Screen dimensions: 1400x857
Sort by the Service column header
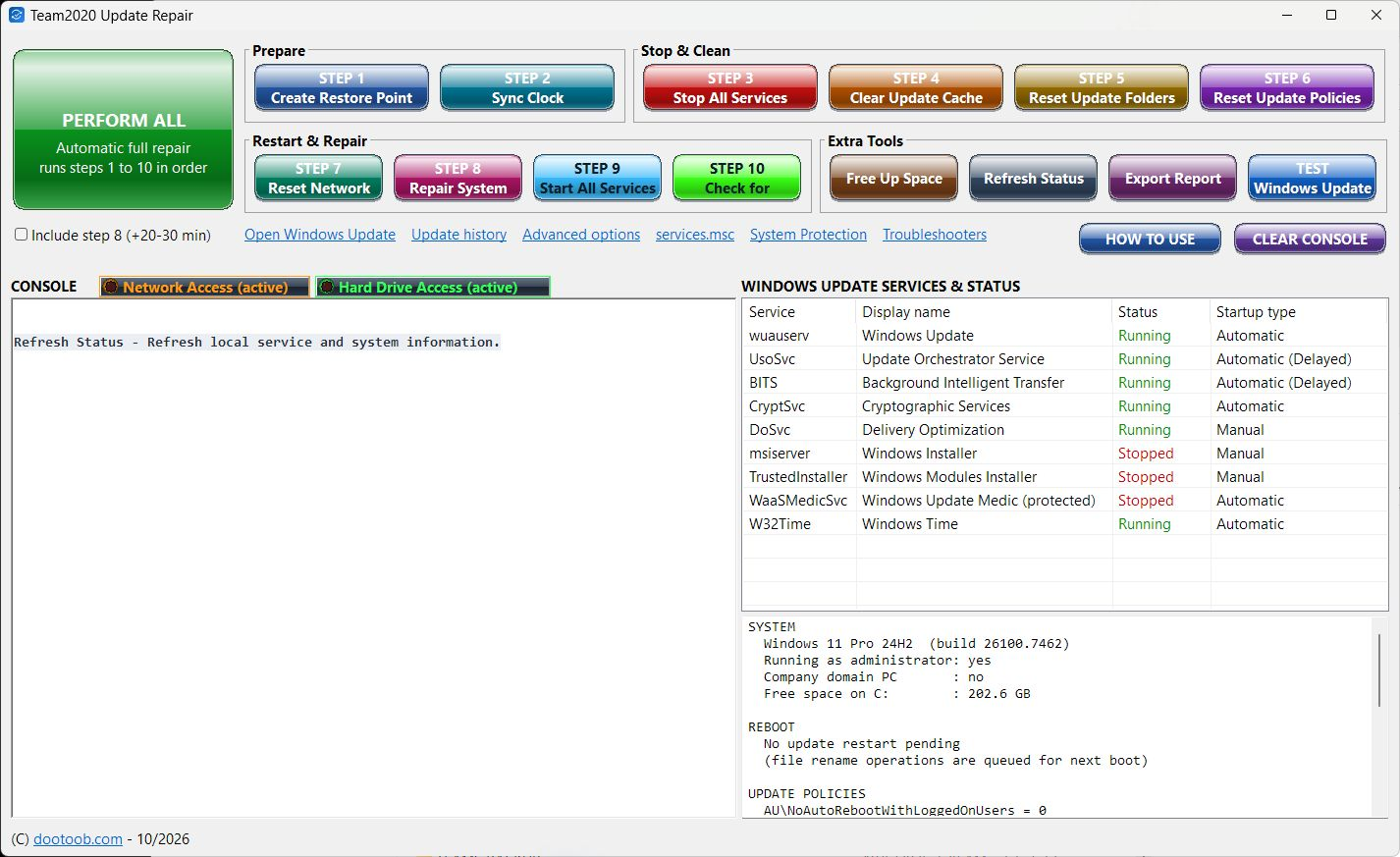799,312
